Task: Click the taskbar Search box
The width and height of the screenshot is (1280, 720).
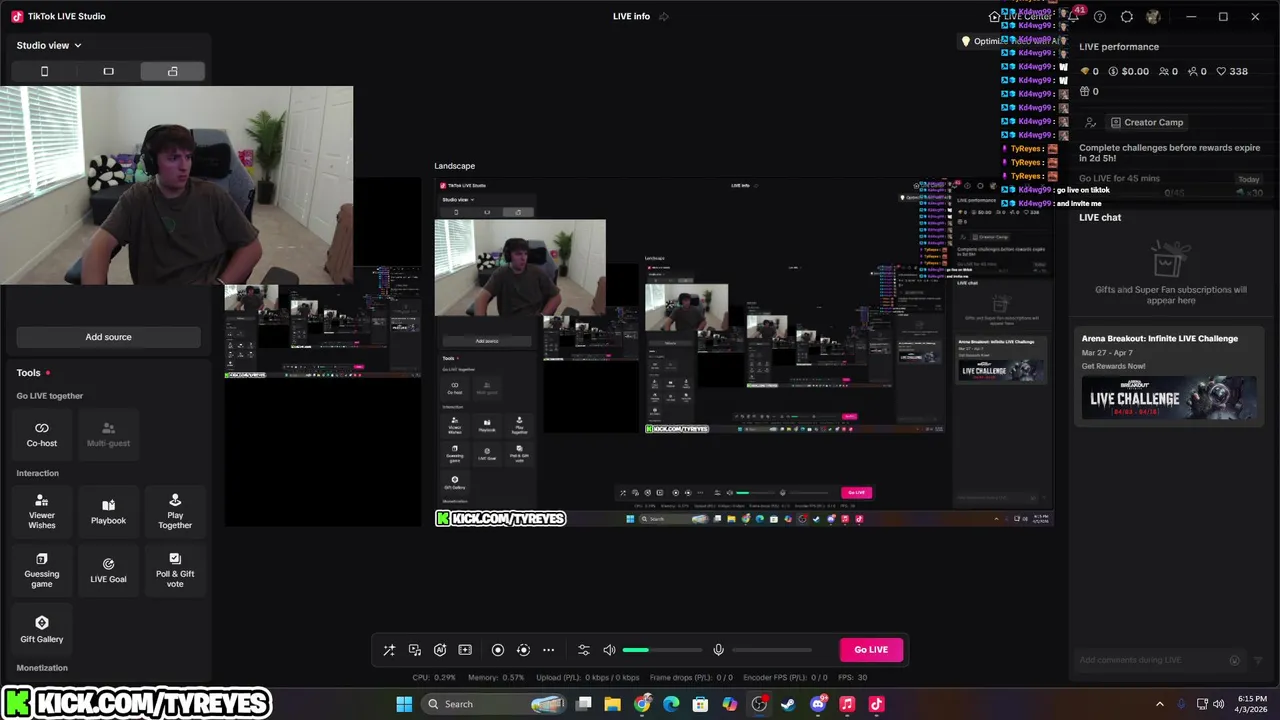Action: click(495, 704)
